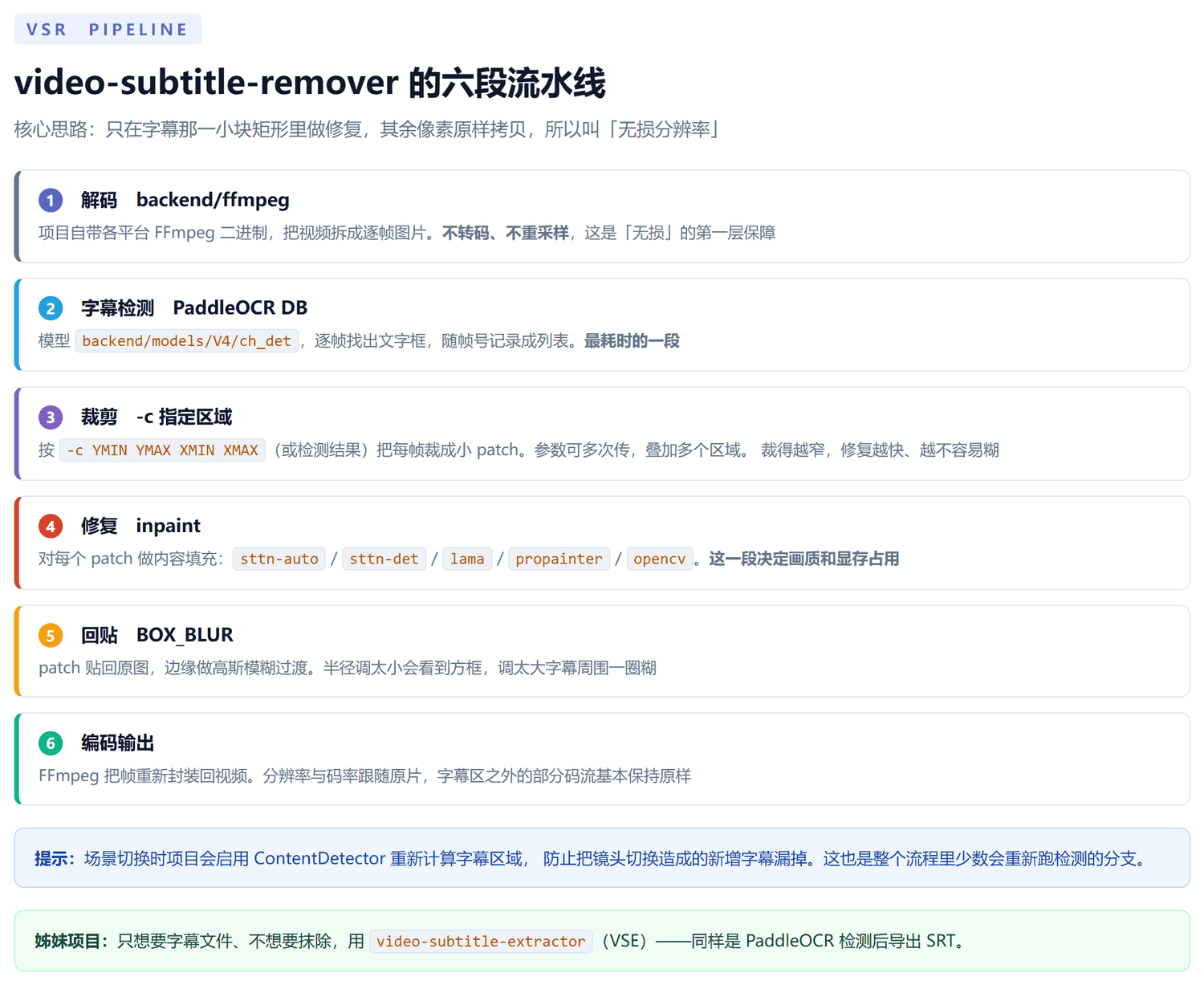This screenshot has width=1204, height=985.
Task: Click the word "ContentDetector" in the tip box
Action: click(319, 859)
